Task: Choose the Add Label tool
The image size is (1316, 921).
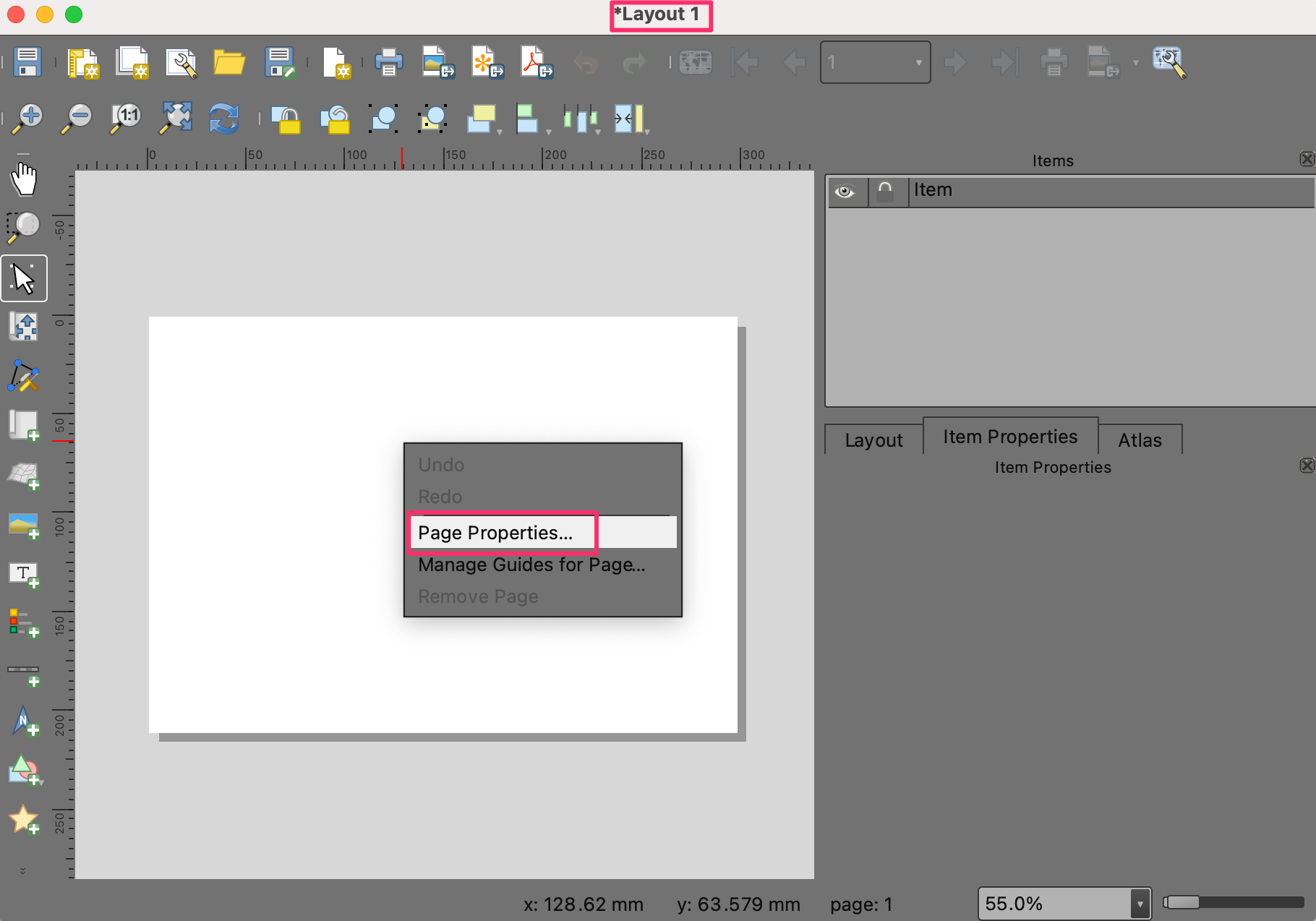Action: point(24,575)
